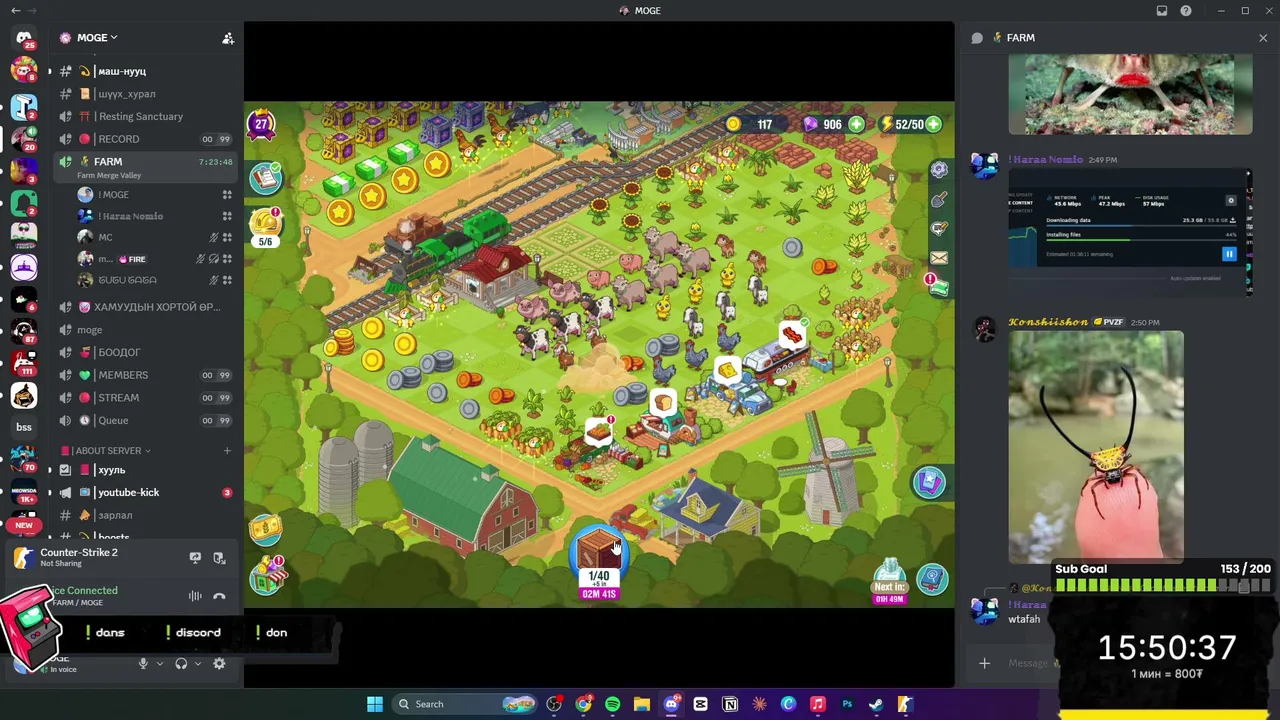
Task: Open the bss server in server list
Action: point(24,427)
